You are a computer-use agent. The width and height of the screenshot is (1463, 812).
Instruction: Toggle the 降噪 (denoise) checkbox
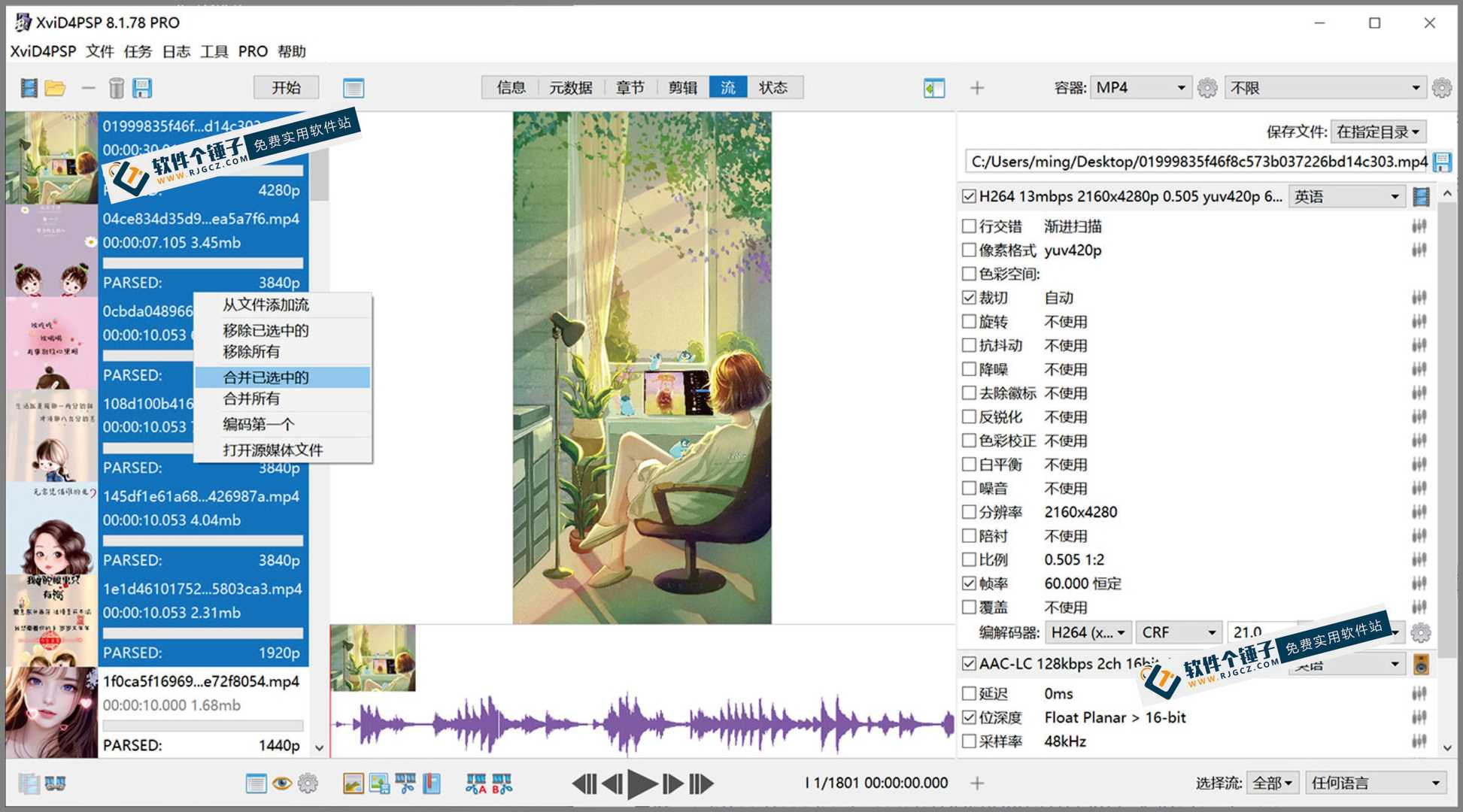point(970,368)
